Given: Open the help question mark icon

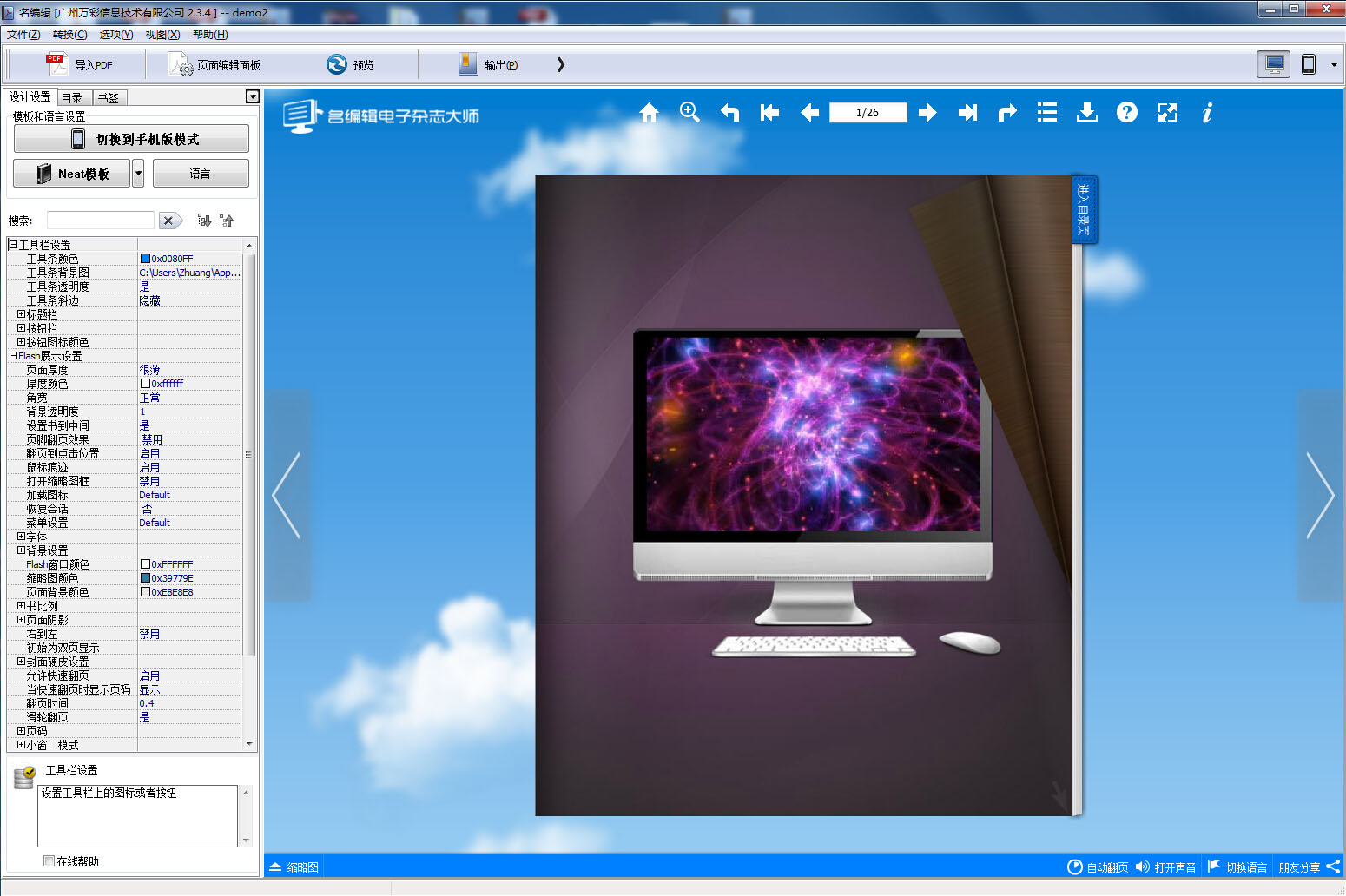Looking at the screenshot, I should pyautogui.click(x=1127, y=113).
